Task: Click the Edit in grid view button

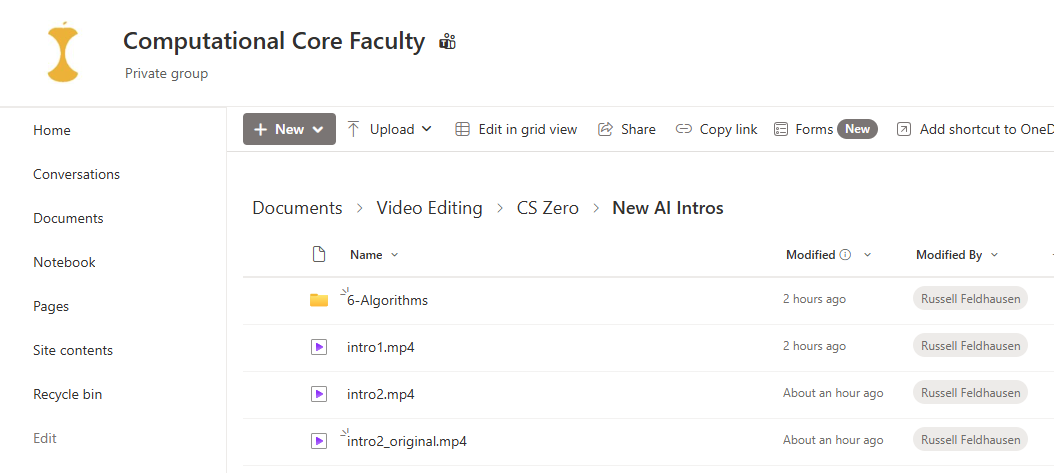Action: point(516,129)
